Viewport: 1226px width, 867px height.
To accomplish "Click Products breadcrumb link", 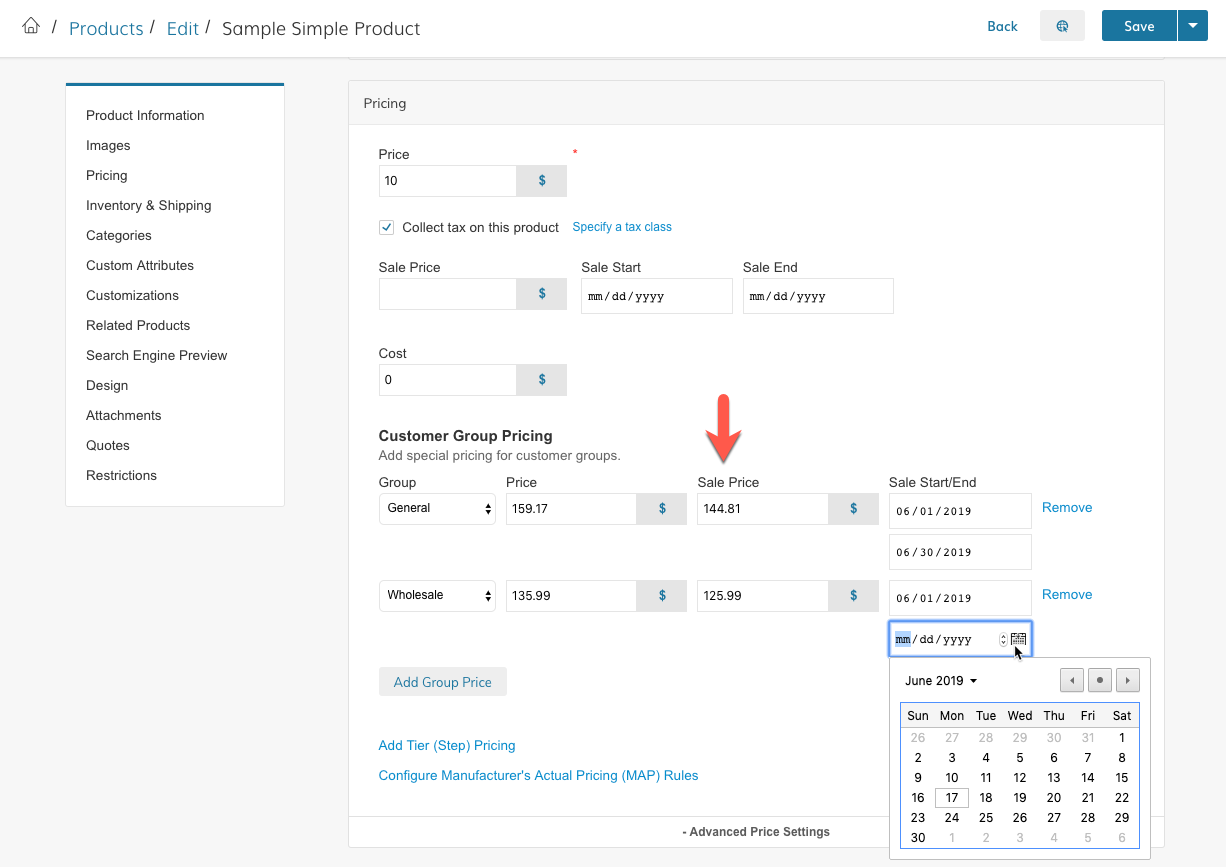I will point(106,28).
